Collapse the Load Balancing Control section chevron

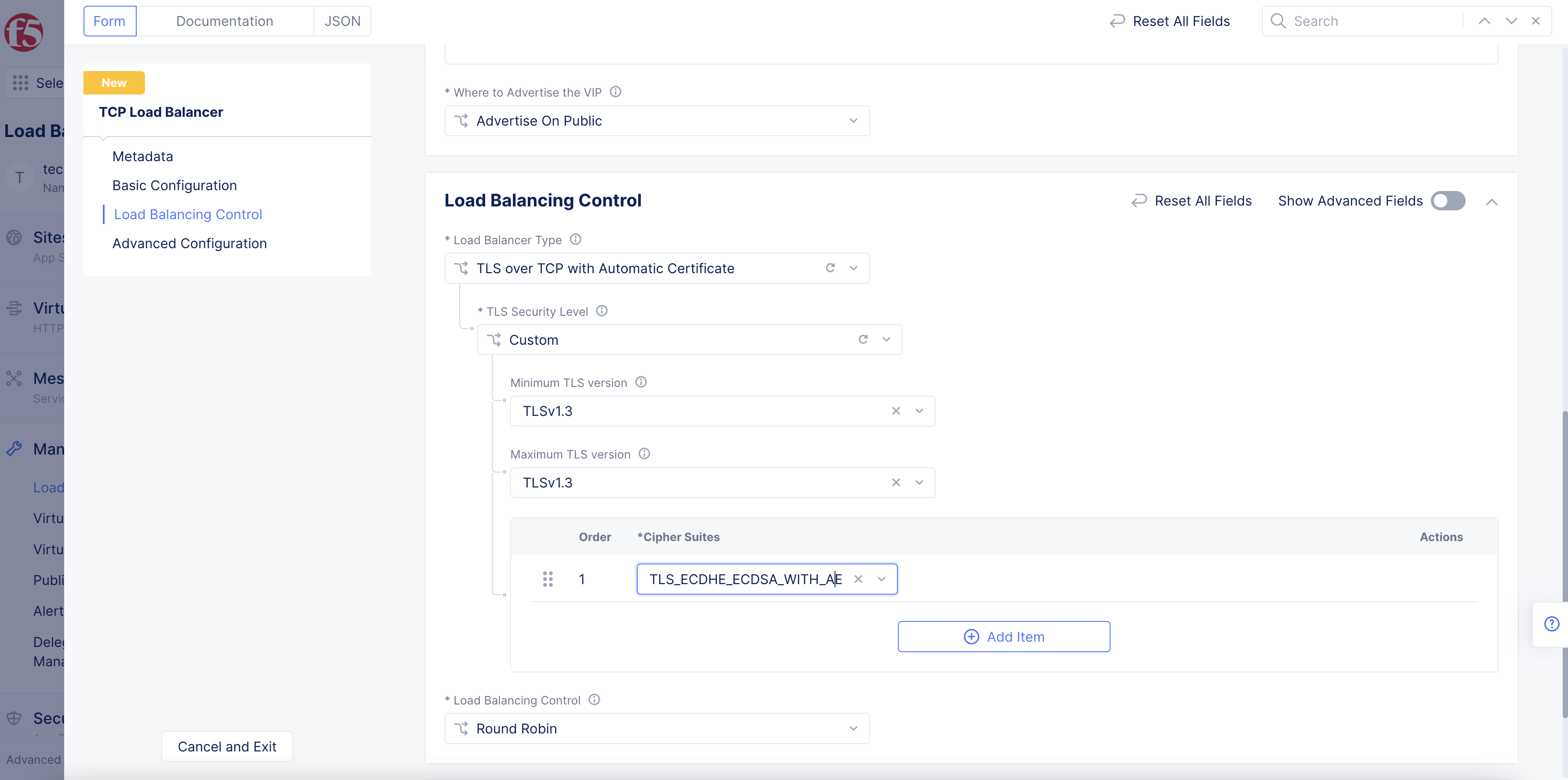coord(1492,202)
